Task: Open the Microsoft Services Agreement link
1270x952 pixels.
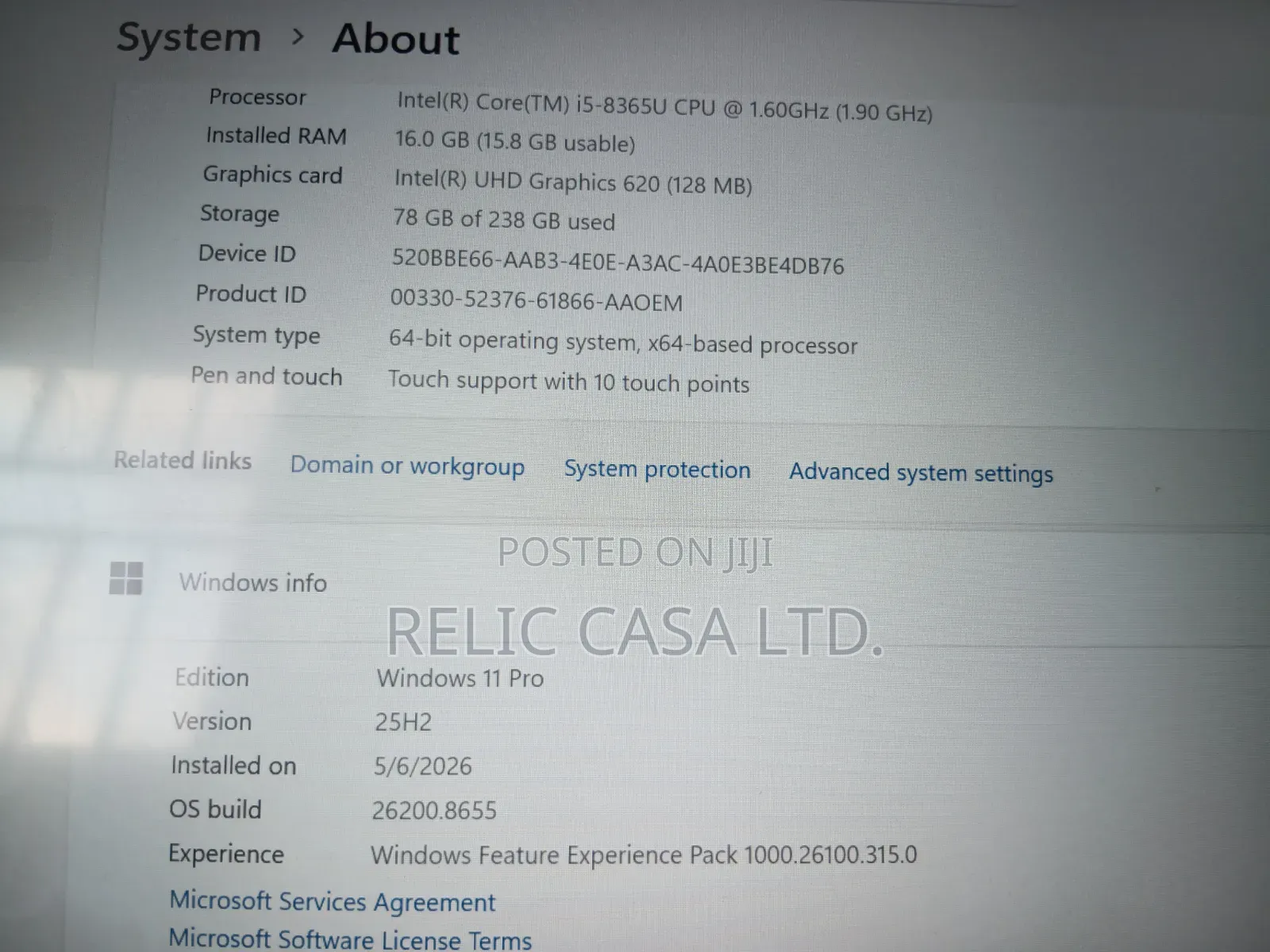Action: pos(333,901)
